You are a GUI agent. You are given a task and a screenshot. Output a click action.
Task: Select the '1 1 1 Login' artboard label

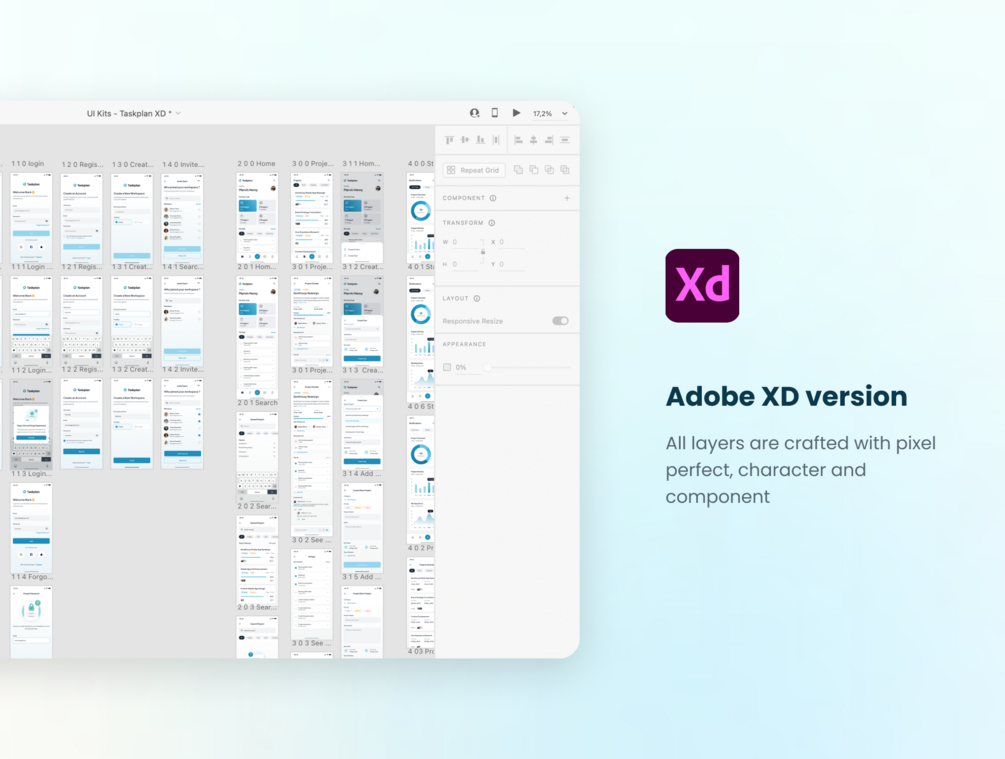click(32, 267)
